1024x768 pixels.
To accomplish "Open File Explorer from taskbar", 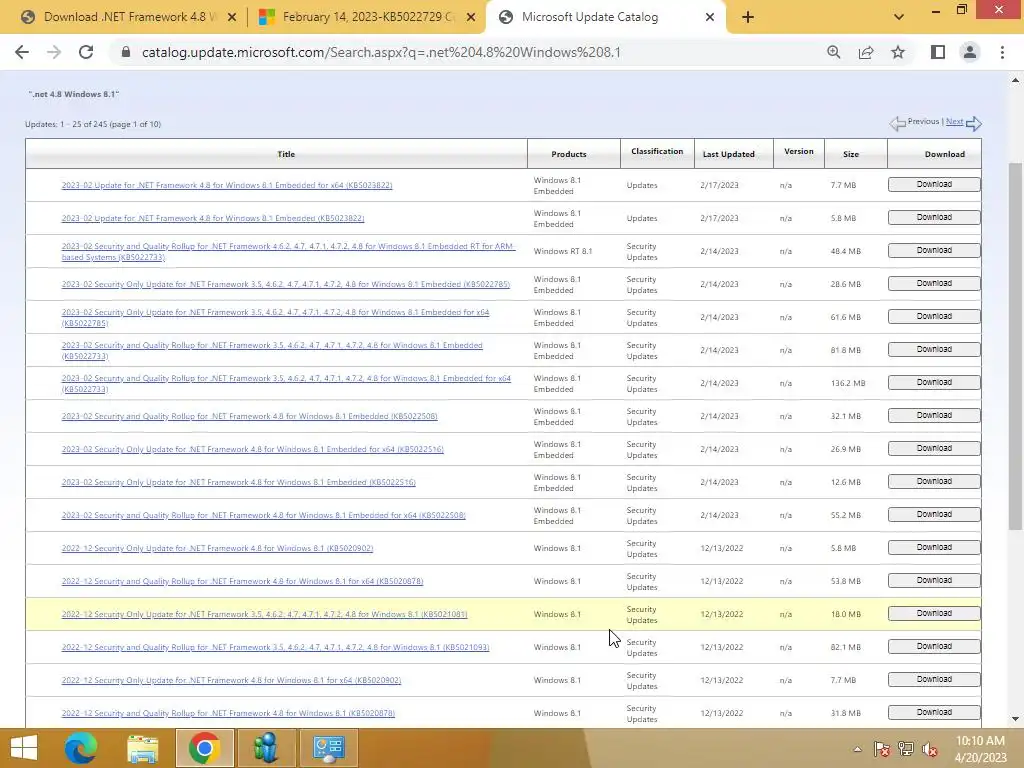I will tap(143, 748).
